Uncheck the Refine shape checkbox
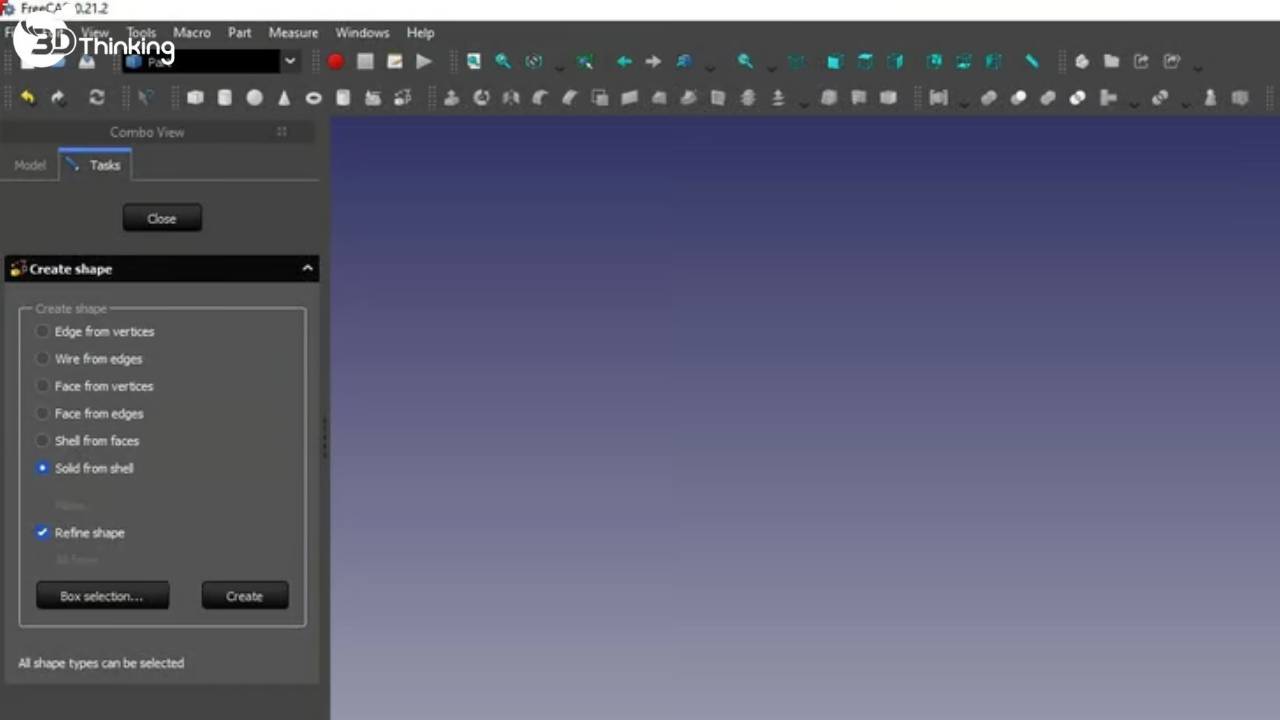The width and height of the screenshot is (1280, 720). point(42,533)
